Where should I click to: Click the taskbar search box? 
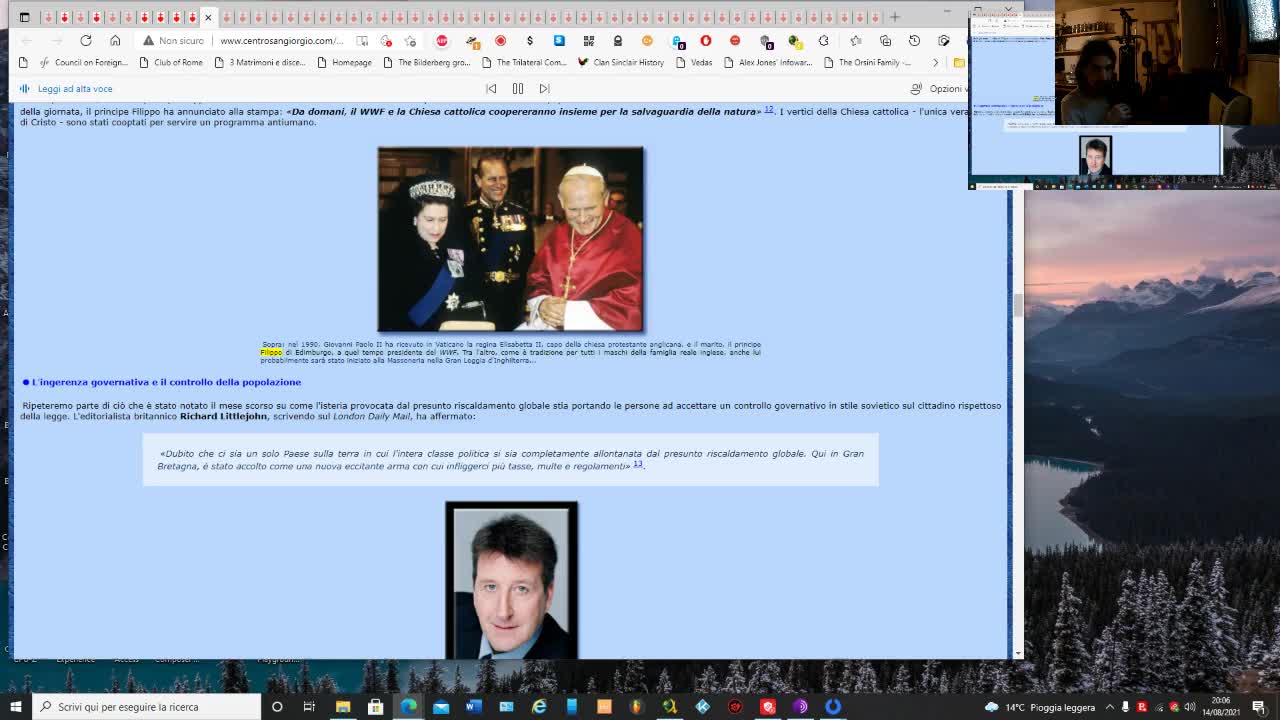pos(147,707)
